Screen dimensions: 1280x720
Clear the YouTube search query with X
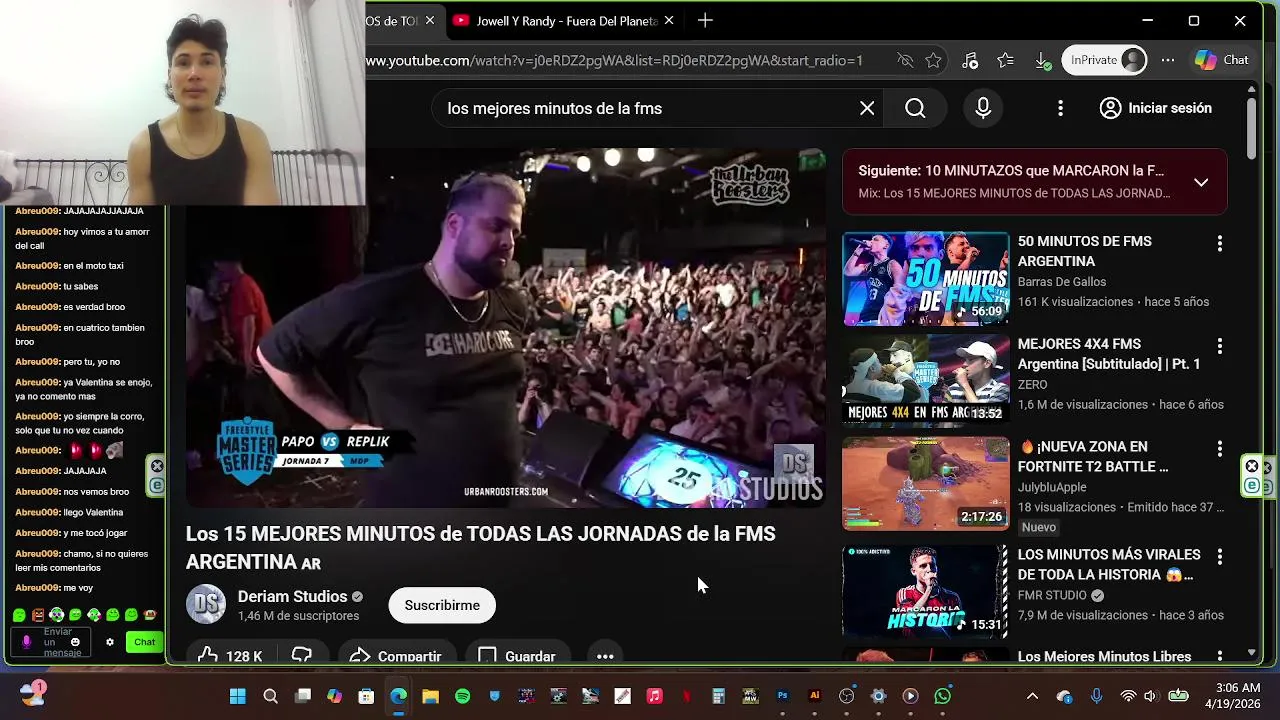pyautogui.click(x=867, y=108)
